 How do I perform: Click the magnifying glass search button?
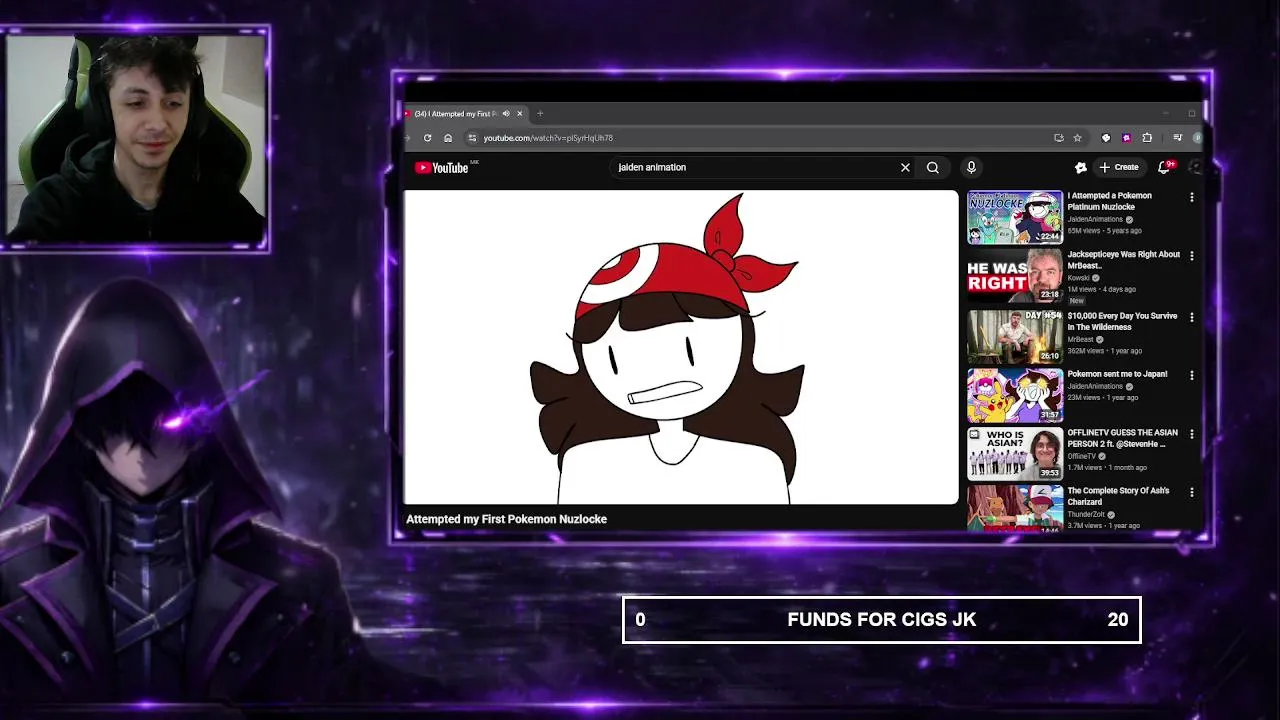(x=933, y=168)
